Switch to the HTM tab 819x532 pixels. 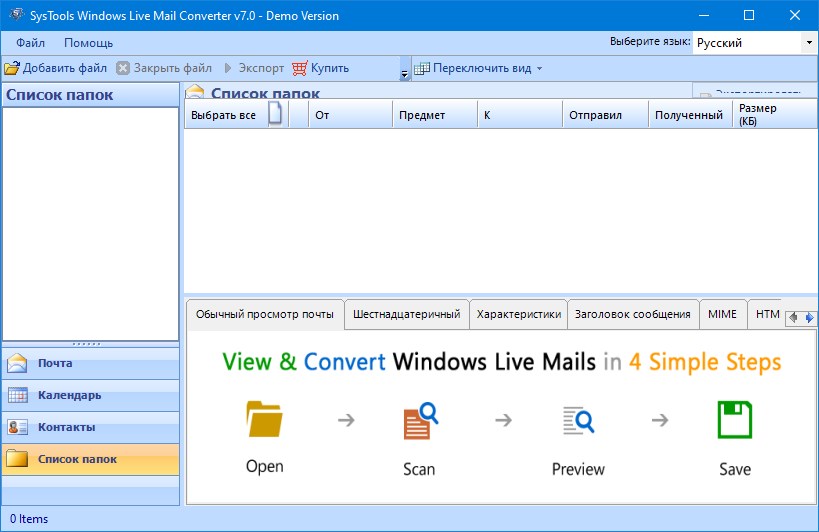pyautogui.click(x=766, y=314)
